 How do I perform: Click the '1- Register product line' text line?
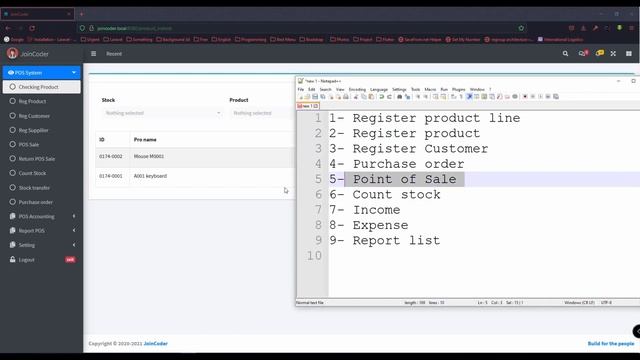point(424,118)
